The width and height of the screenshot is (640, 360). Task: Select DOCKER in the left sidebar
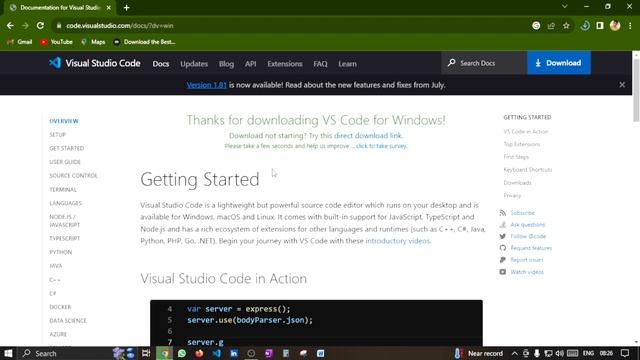coord(60,307)
